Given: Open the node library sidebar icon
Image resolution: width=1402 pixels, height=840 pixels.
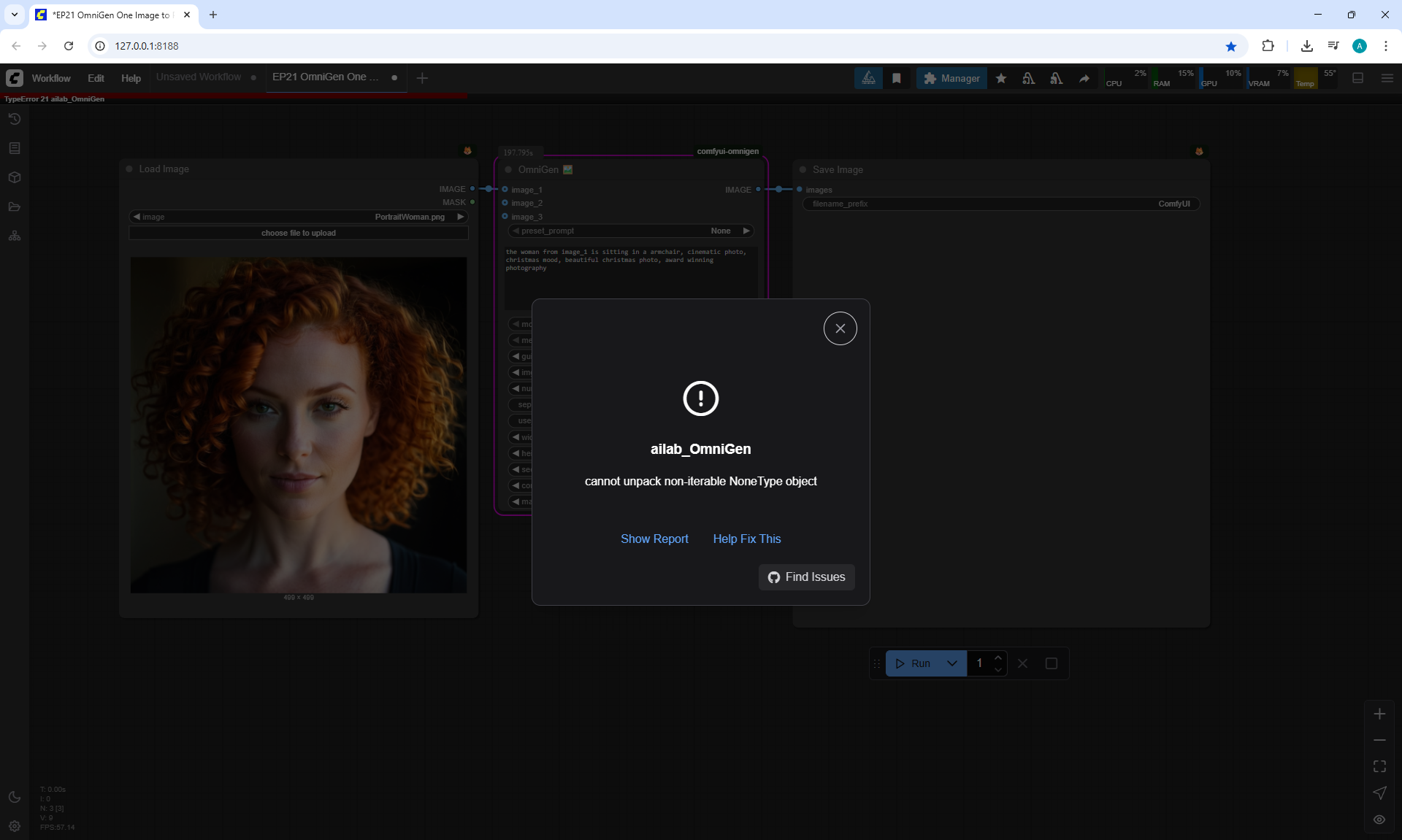Looking at the screenshot, I should coord(15,148).
